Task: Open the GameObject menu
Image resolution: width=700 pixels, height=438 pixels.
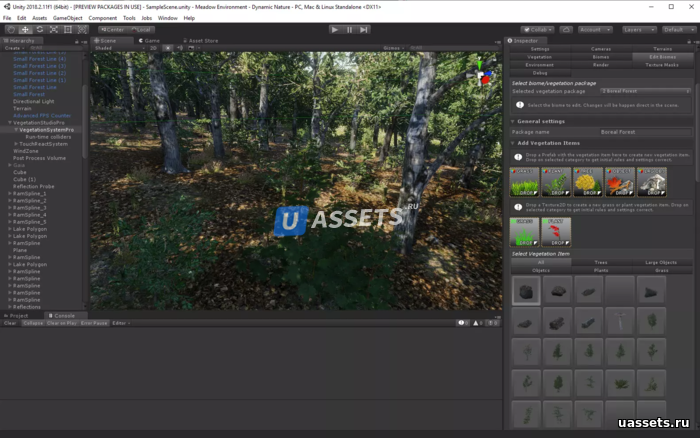Action: 67,18
